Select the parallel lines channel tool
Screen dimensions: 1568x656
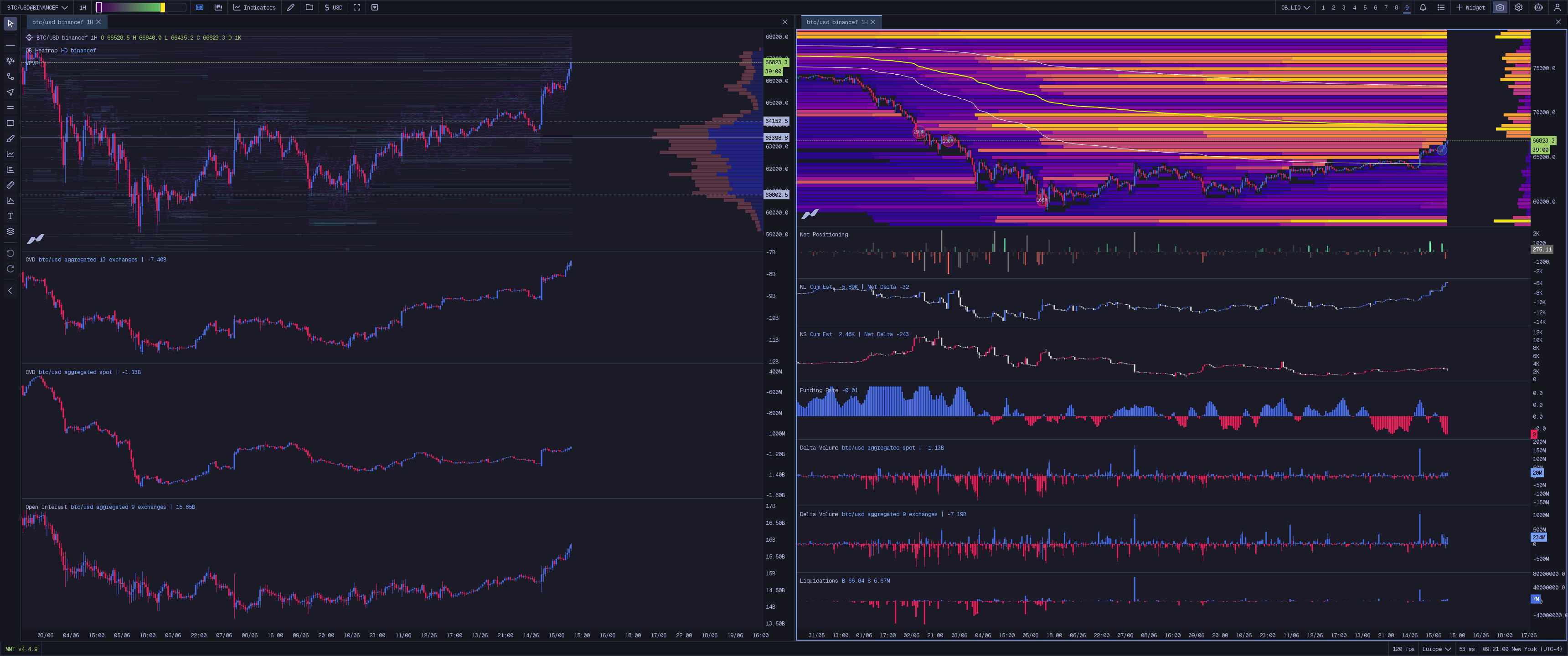tap(10, 107)
